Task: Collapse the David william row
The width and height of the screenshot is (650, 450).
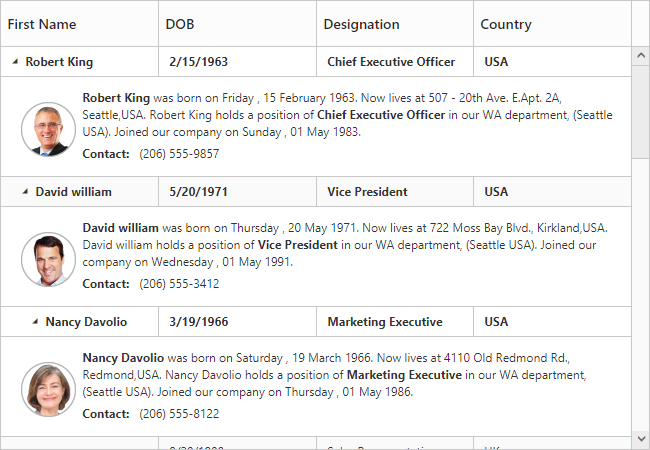Action: (x=25, y=192)
